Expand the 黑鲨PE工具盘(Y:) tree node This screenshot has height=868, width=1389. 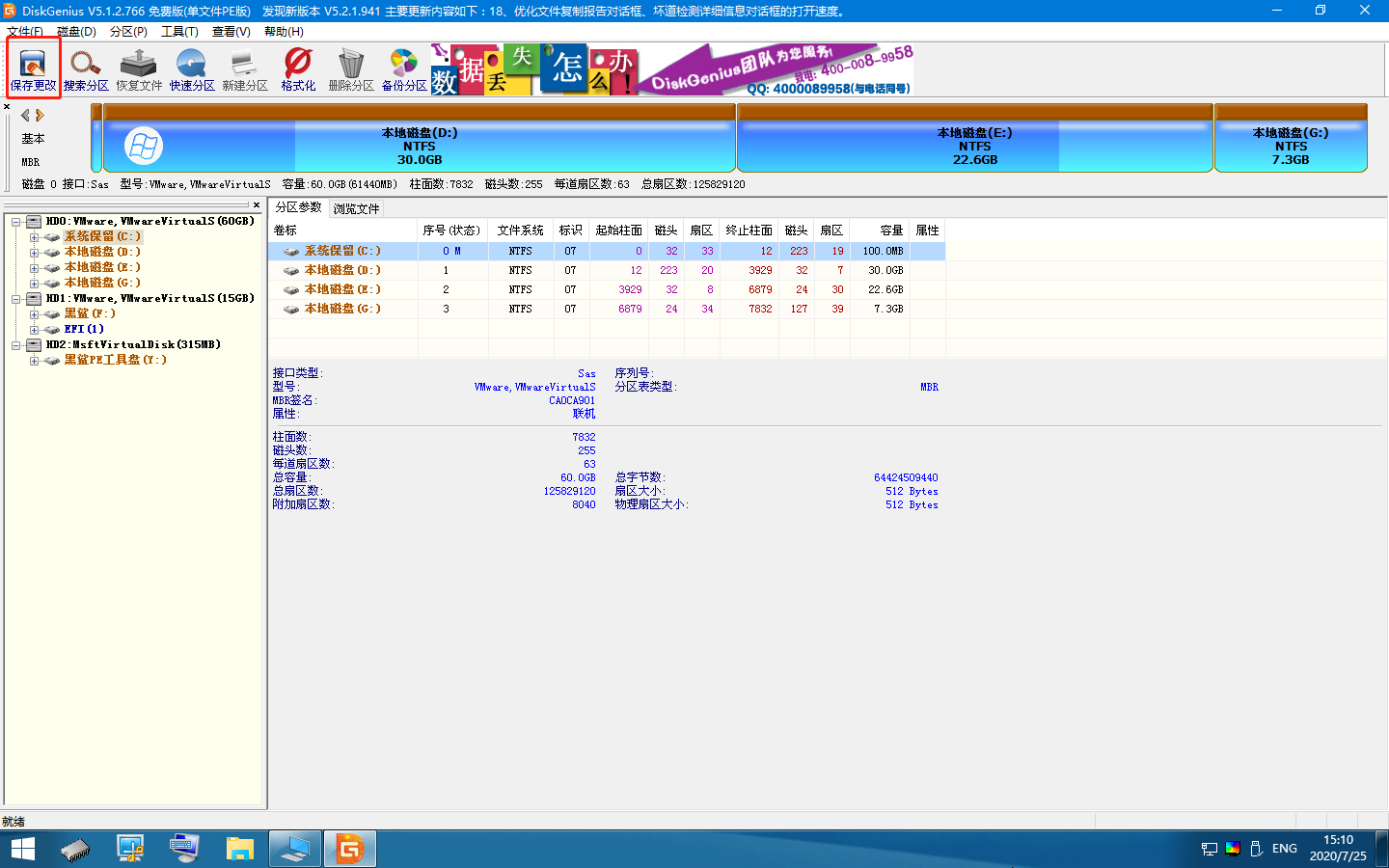[34, 361]
